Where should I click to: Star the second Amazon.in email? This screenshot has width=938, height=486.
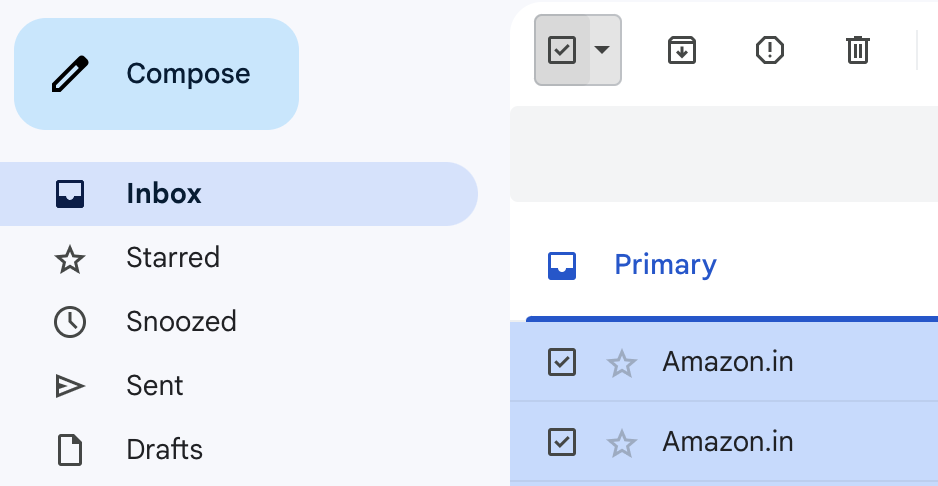622,443
